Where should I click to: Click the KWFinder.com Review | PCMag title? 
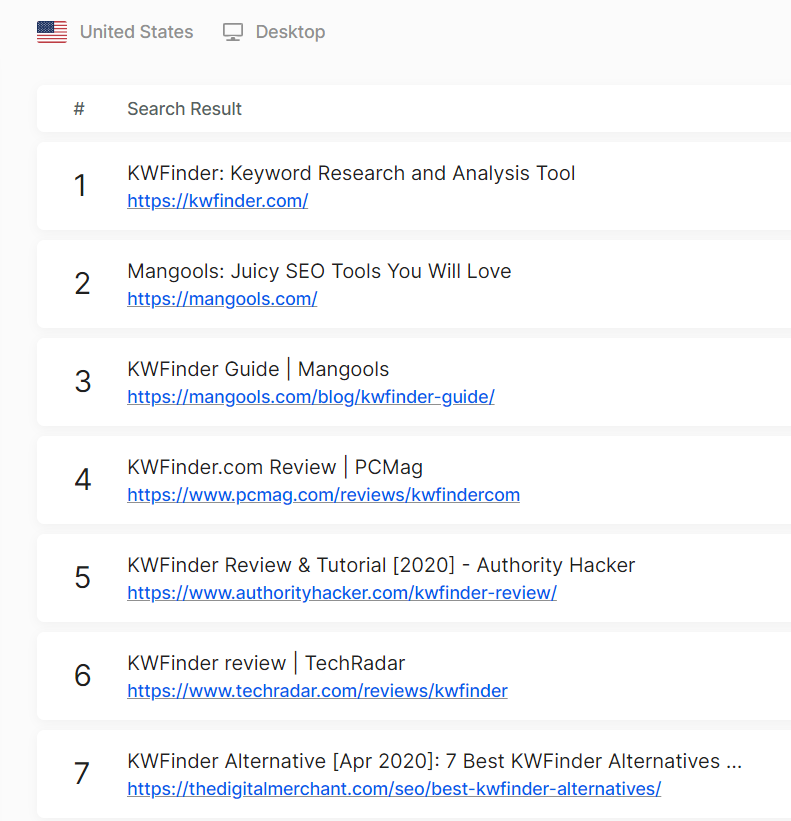coord(275,467)
